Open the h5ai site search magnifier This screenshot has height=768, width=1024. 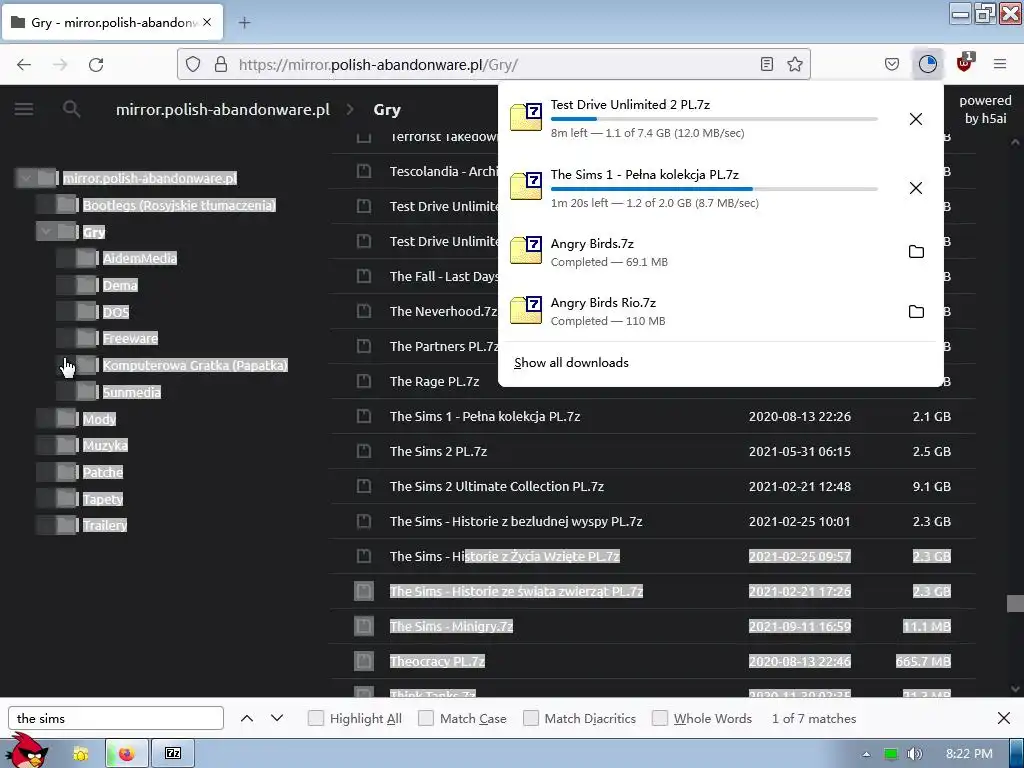(x=72, y=109)
